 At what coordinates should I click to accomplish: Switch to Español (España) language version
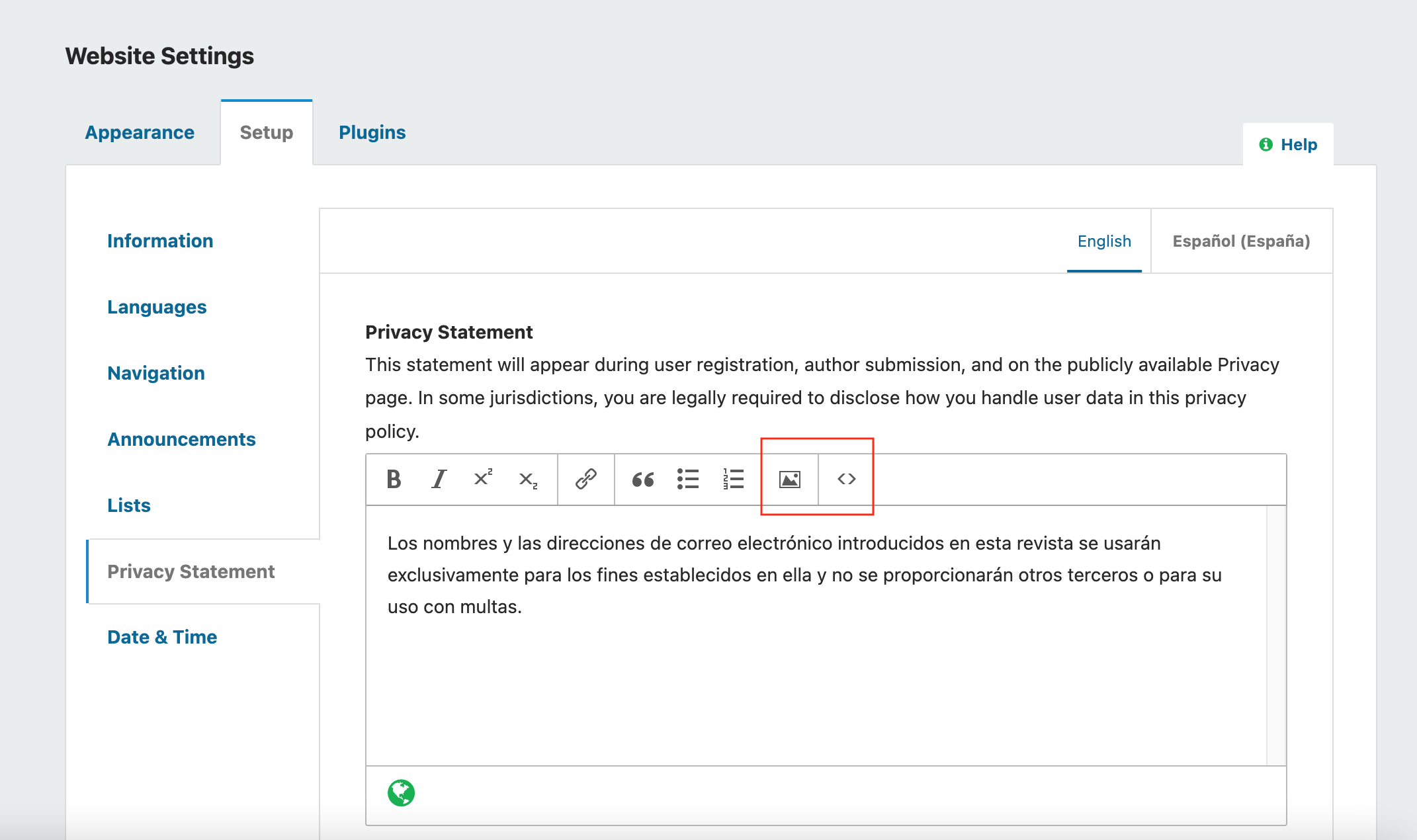coord(1242,241)
